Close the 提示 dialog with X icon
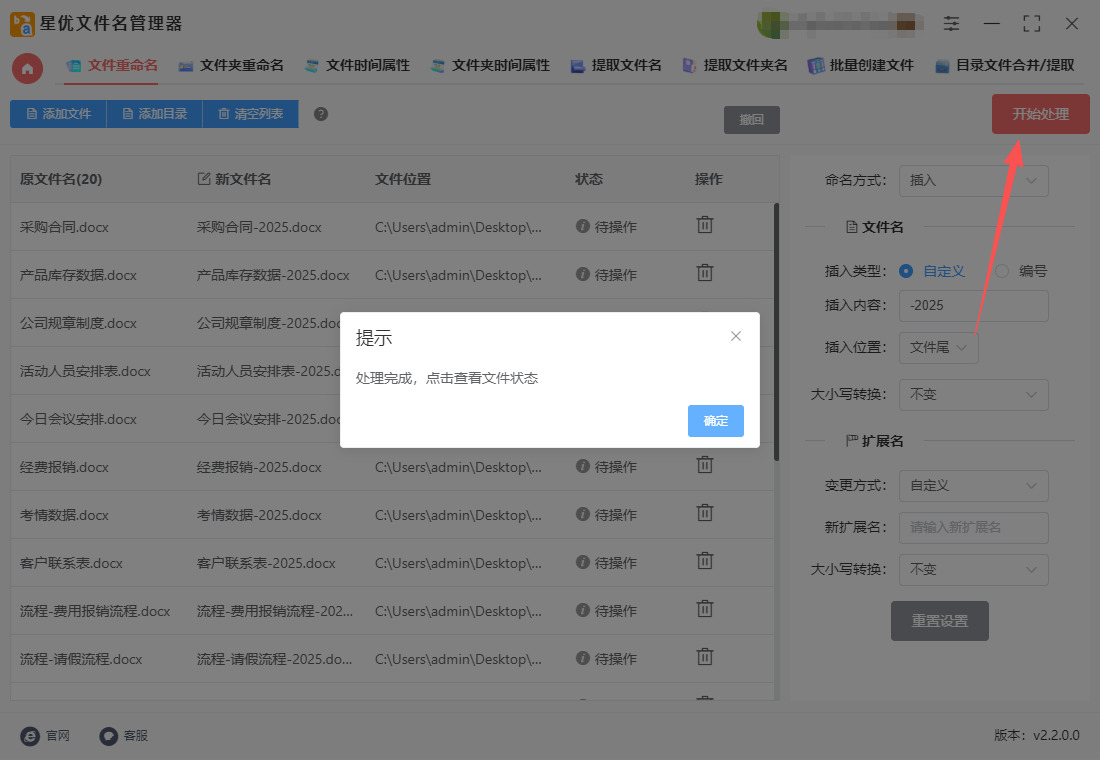This screenshot has height=760, width=1100. tap(736, 336)
